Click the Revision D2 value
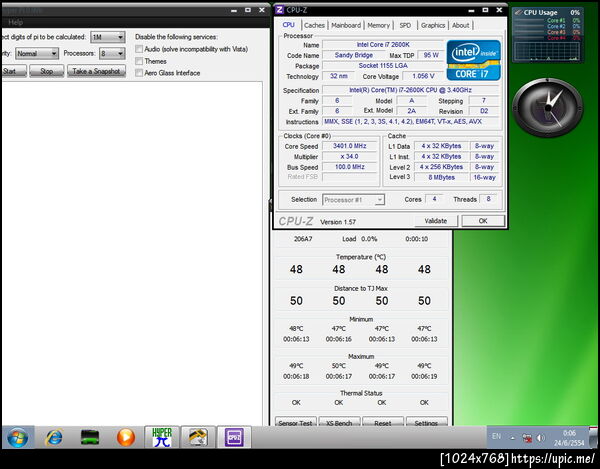This screenshot has width=600, height=469. (484, 111)
